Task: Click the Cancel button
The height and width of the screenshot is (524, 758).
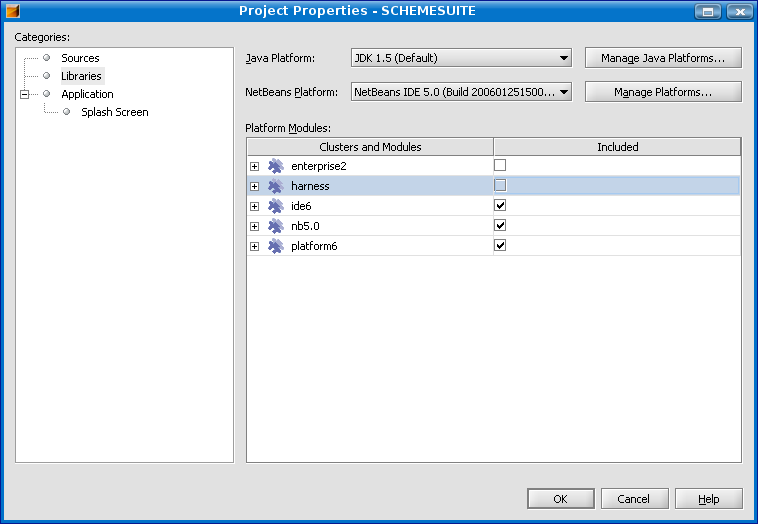Action: 634,499
